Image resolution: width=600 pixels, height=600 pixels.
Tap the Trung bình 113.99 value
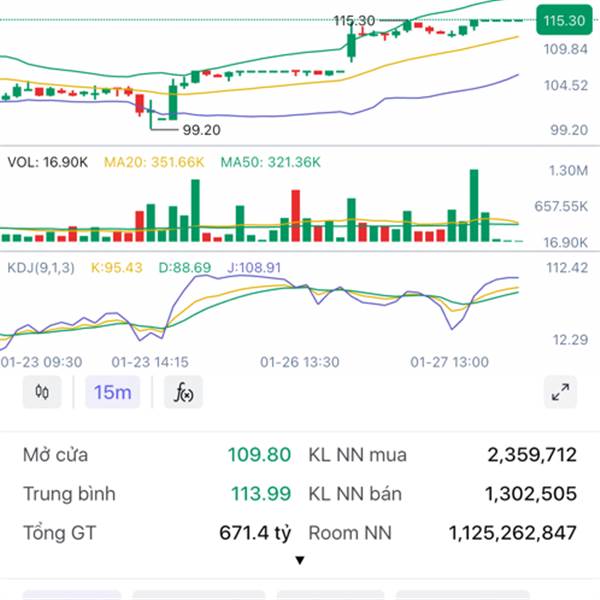(x=261, y=494)
